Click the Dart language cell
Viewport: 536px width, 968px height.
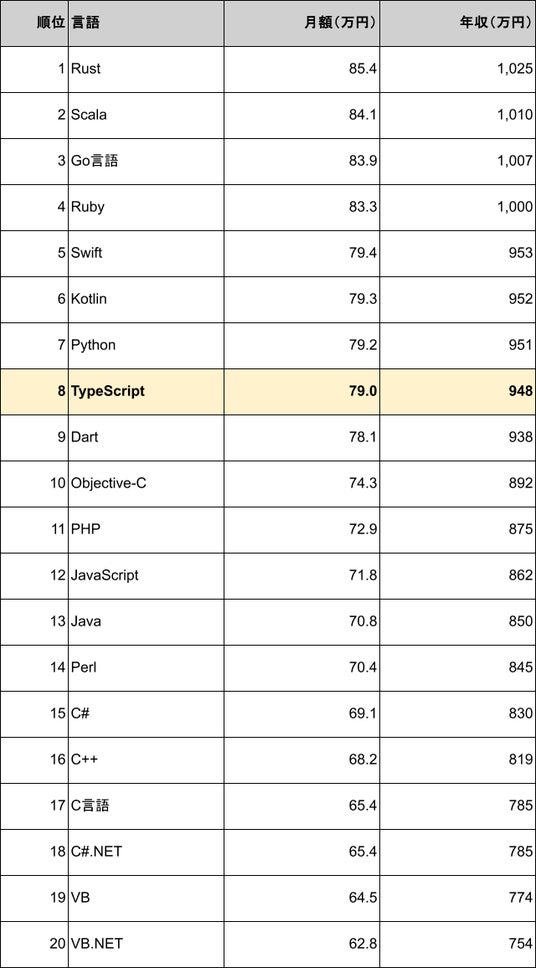tap(146, 438)
